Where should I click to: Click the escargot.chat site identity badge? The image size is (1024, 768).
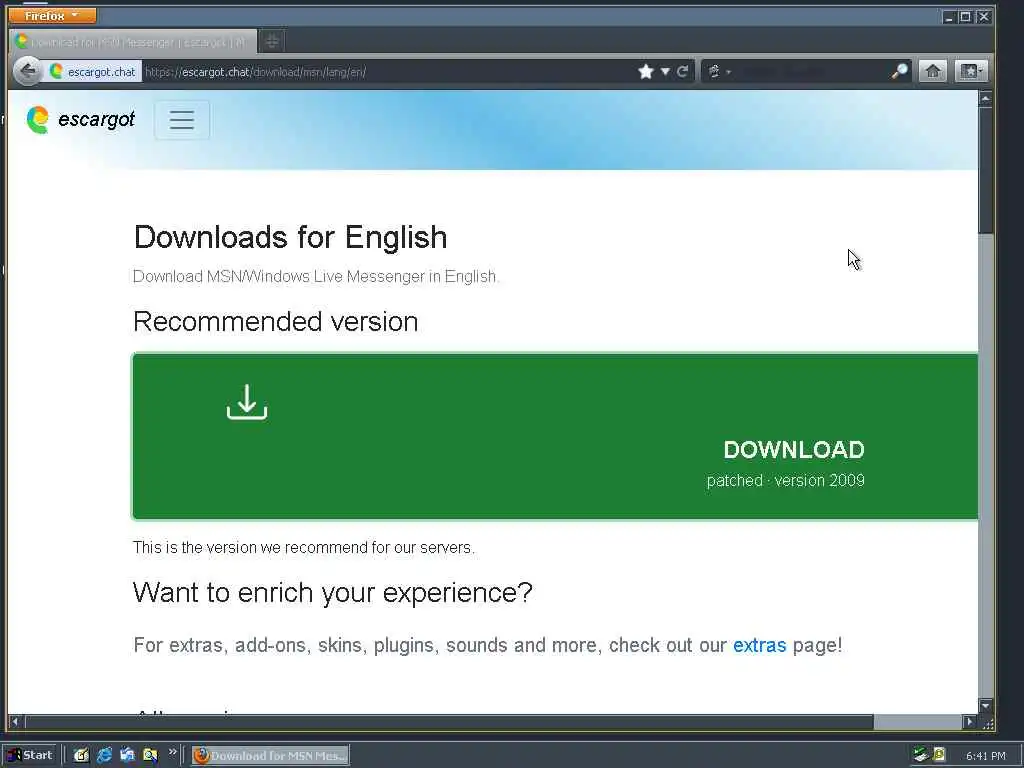[93, 72]
